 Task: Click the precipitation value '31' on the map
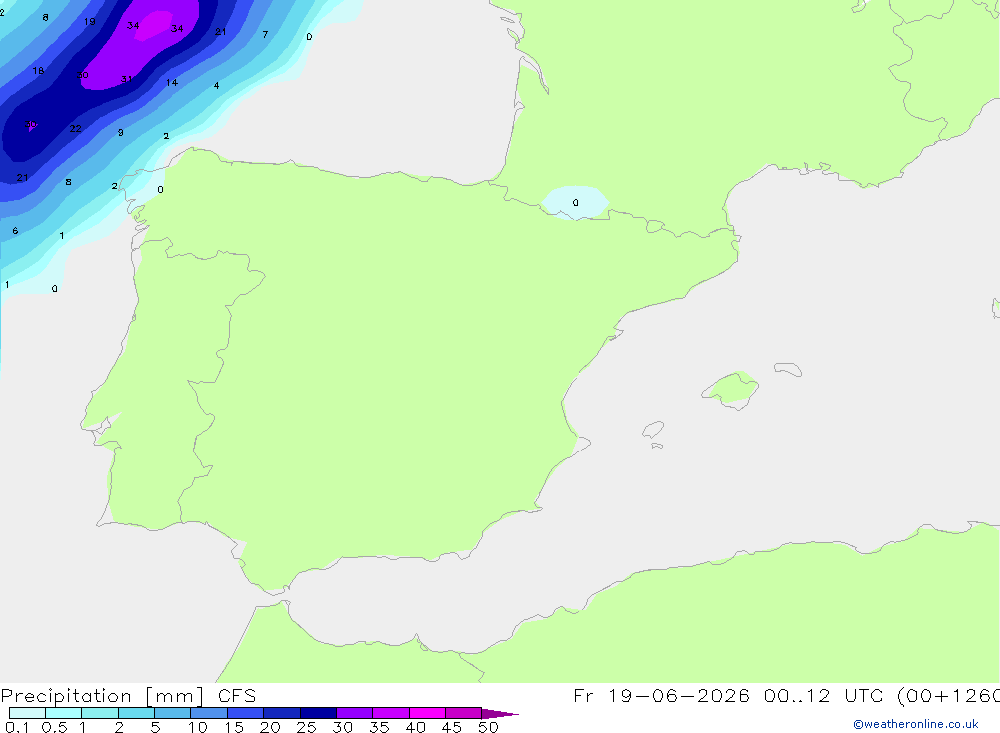coord(126,79)
